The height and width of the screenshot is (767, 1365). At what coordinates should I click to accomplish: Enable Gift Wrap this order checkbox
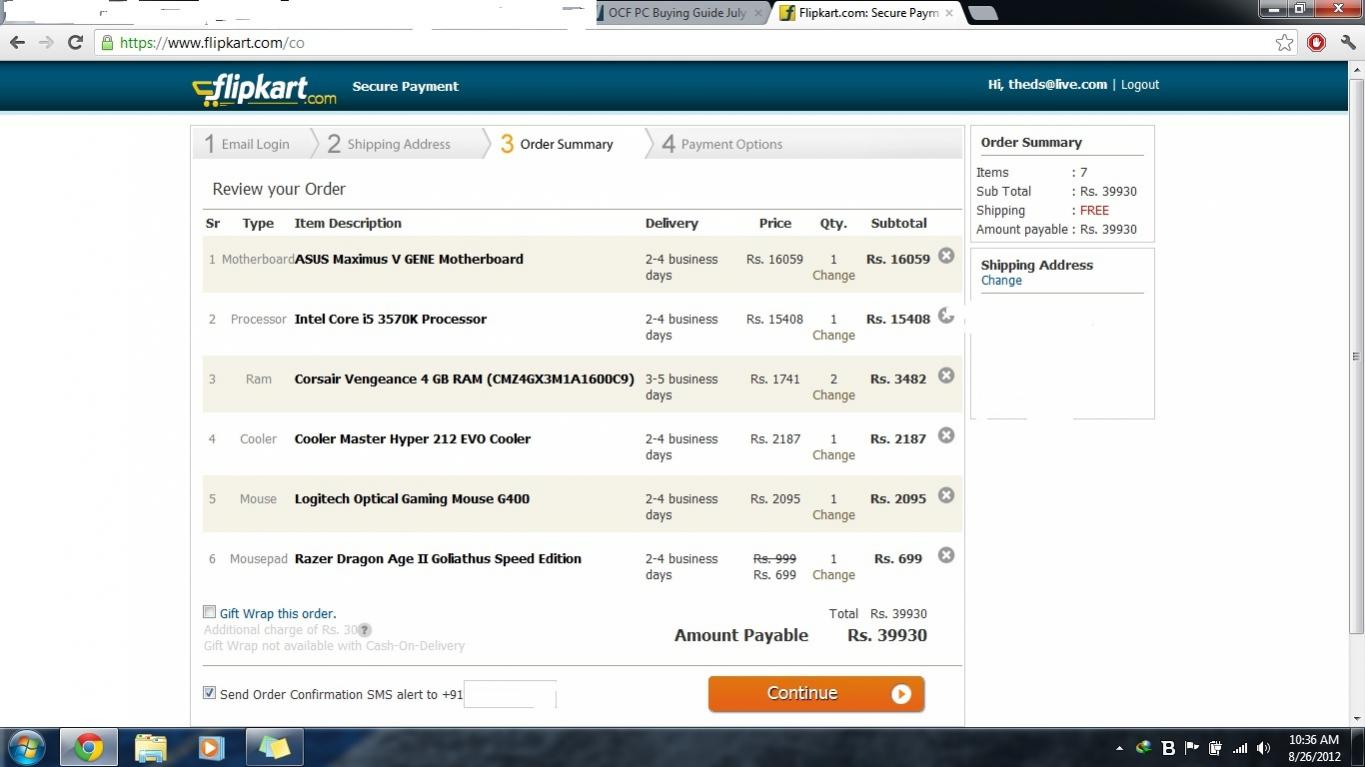[x=209, y=612]
